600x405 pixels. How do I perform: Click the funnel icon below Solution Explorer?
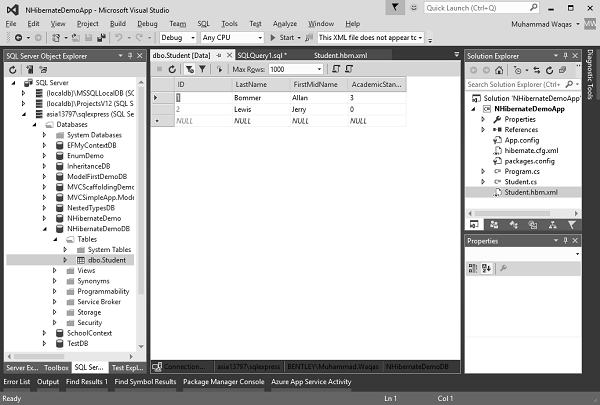click(572, 225)
